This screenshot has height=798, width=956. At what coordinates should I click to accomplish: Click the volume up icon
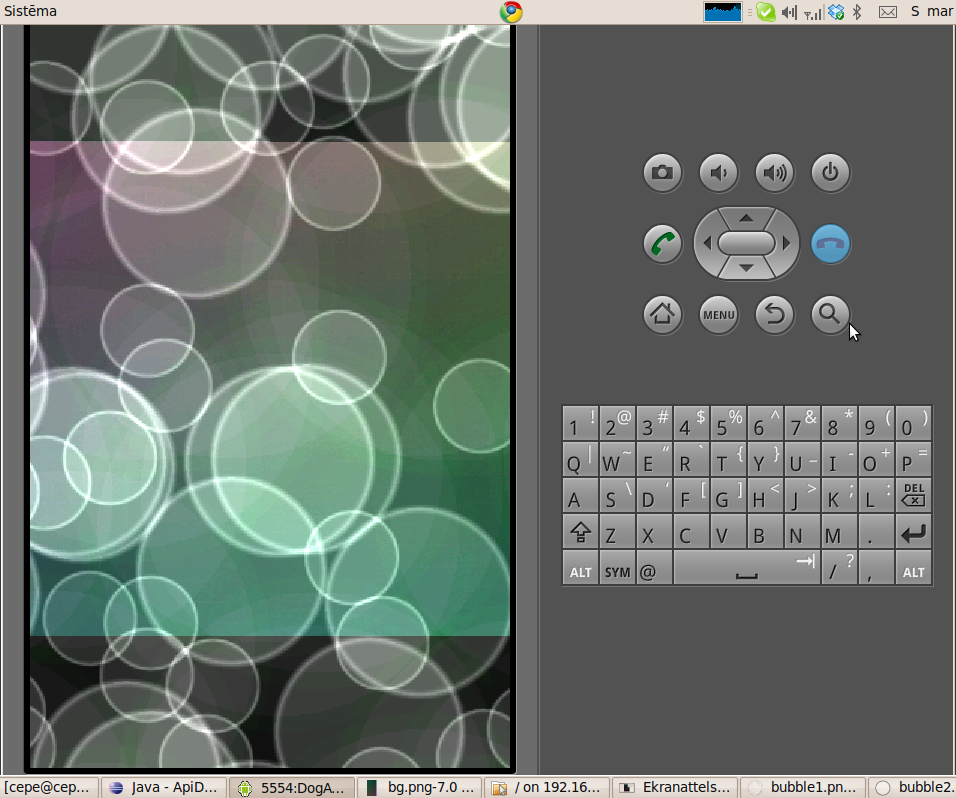pyautogui.click(x=774, y=172)
